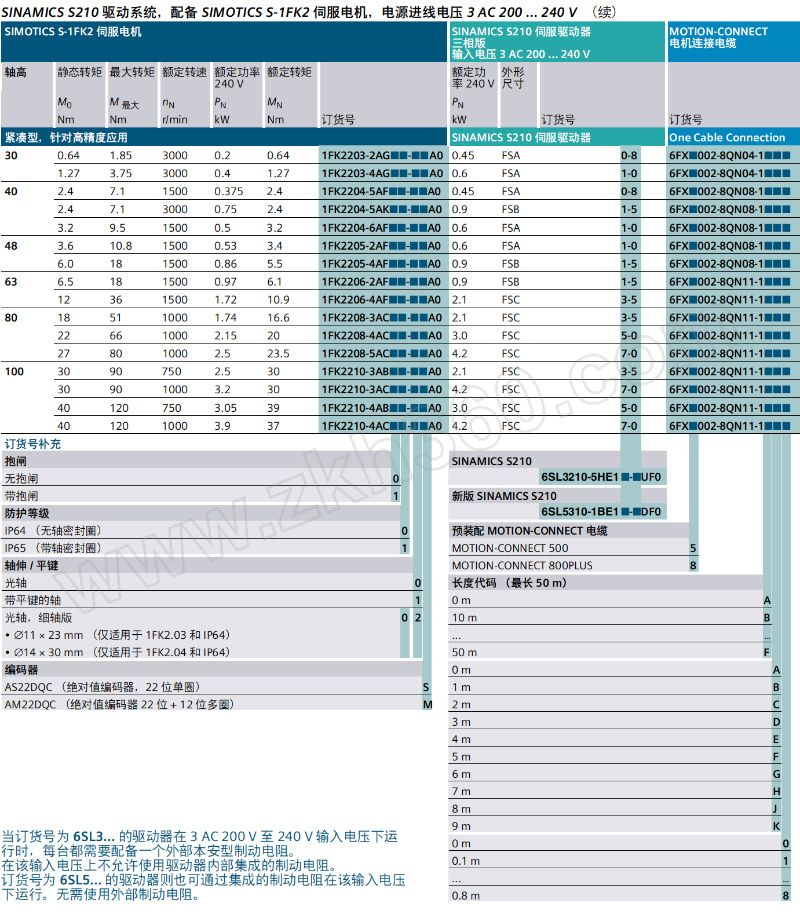Choose the MOTION-CONNECT 500 cable row
Image resolution: width=800 pixels, height=918 pixels.
pos(510,548)
